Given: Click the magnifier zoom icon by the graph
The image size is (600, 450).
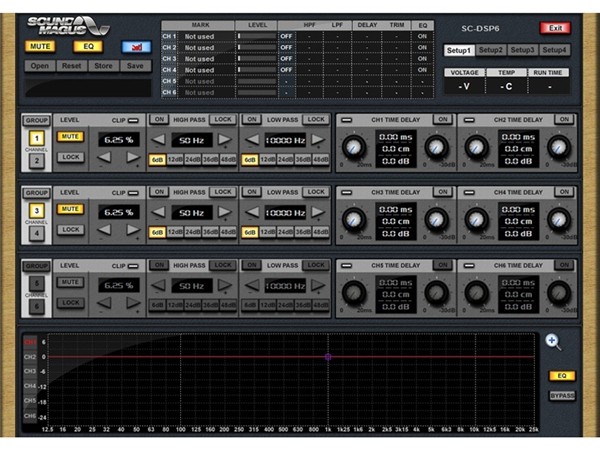Looking at the screenshot, I should (552, 342).
